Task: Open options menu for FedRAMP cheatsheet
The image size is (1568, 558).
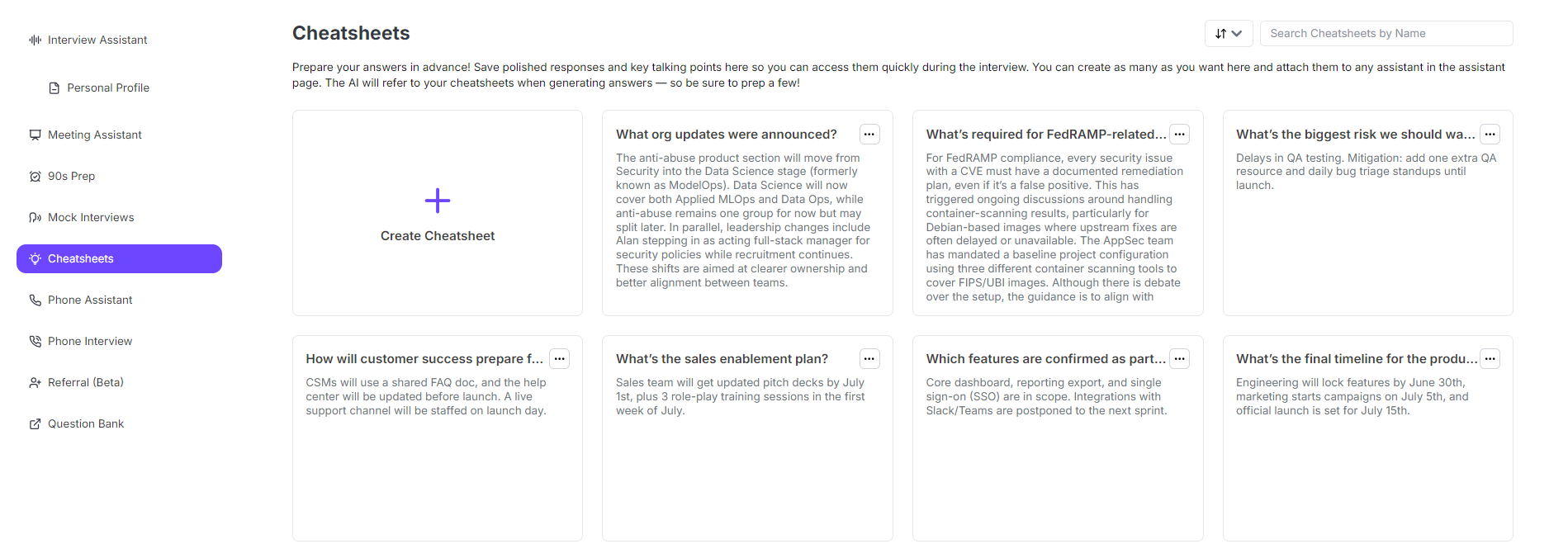Action: [1180, 135]
